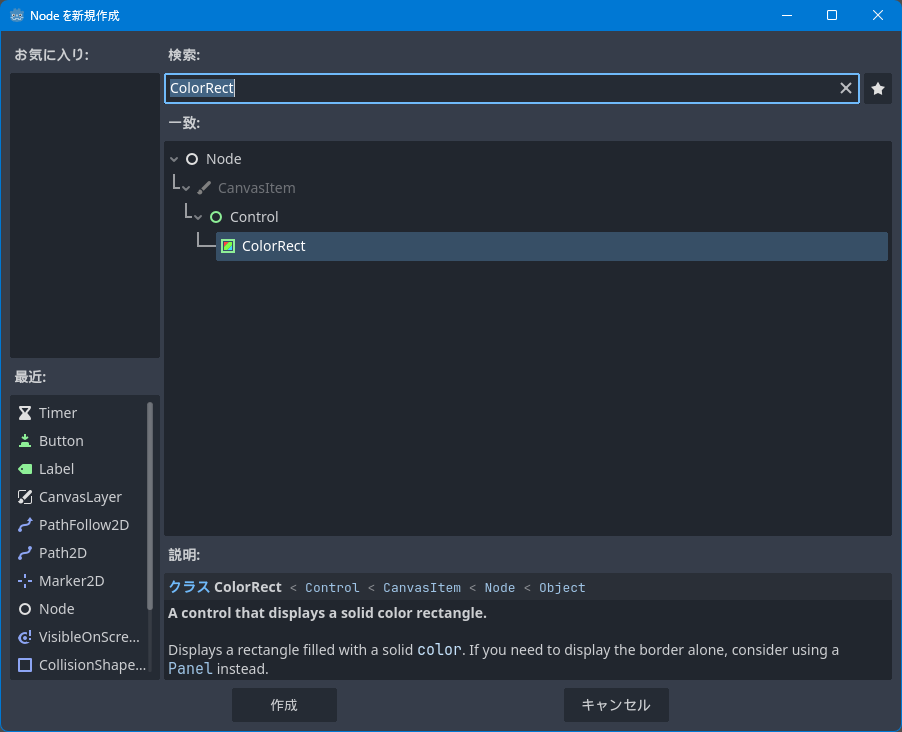Open the Panel link in the description text
This screenshot has height=732, width=902.
pos(190,669)
